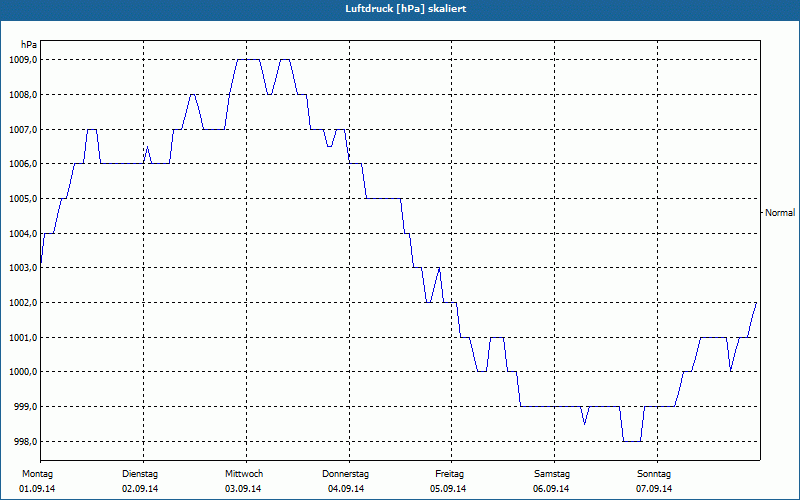Select the 'Dienstag' day label

coord(140,474)
